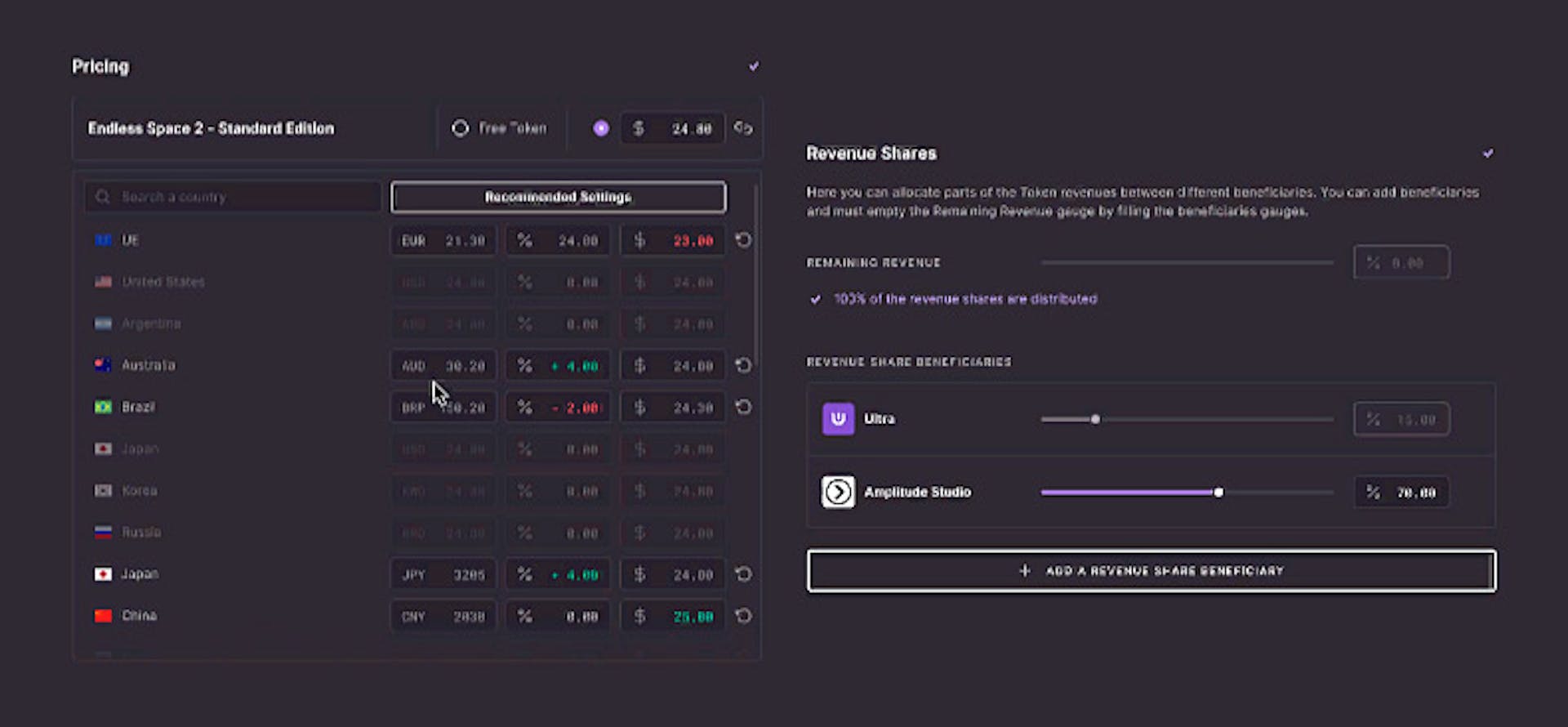Click the Australia country label
1568x727 pixels.
(x=149, y=365)
